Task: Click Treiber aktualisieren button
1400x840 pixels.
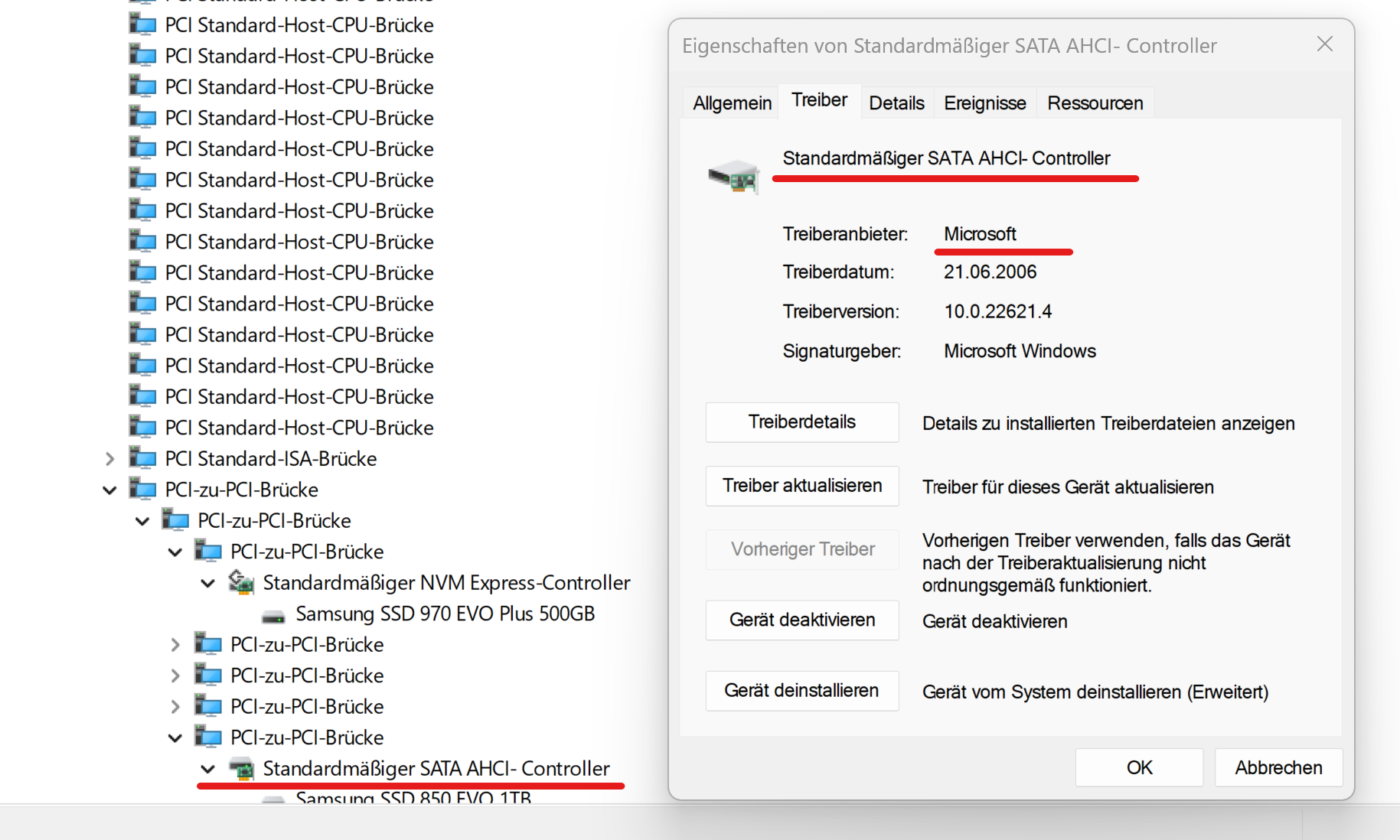Action: (x=802, y=485)
